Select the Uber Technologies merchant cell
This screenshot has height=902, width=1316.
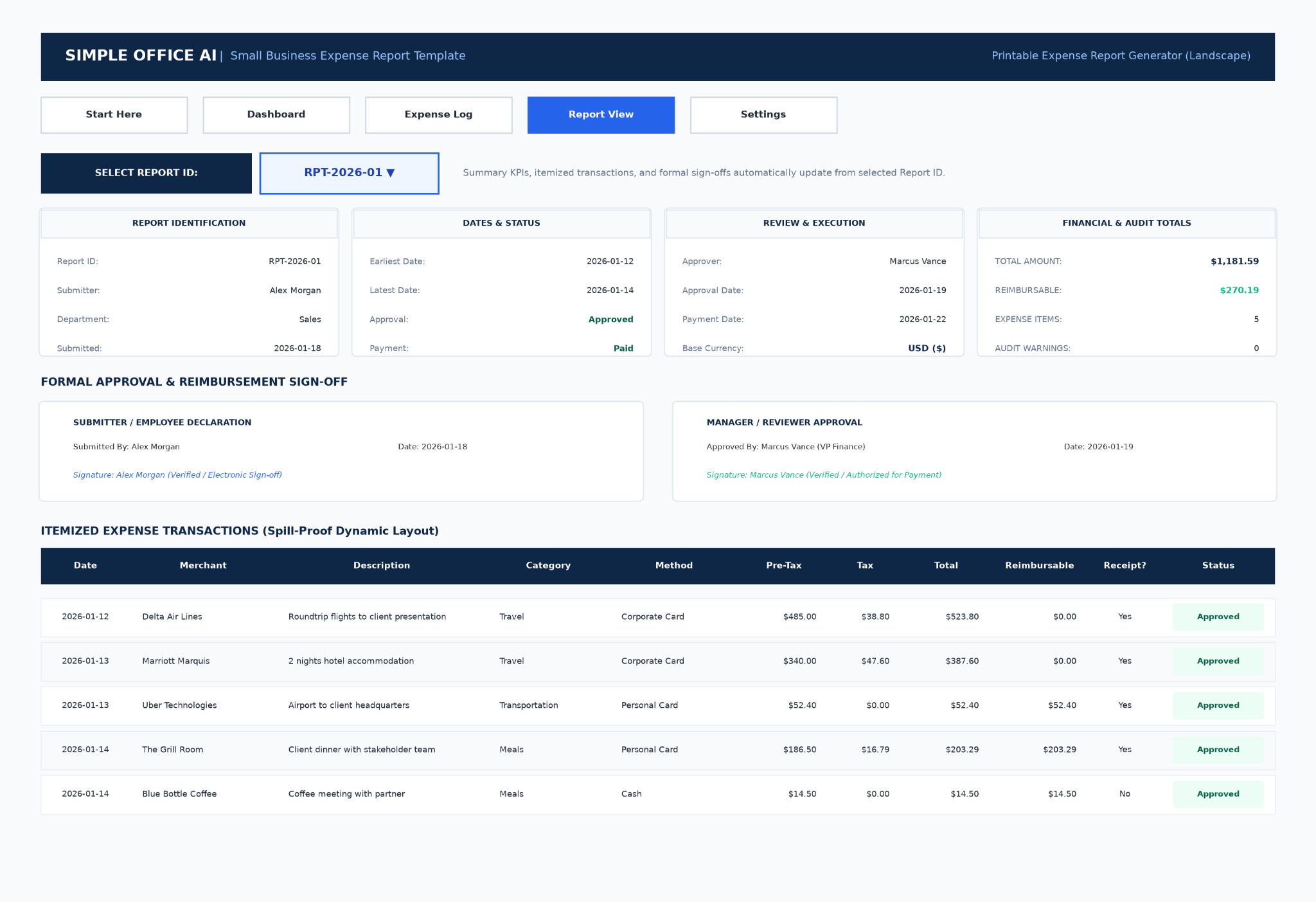point(179,705)
